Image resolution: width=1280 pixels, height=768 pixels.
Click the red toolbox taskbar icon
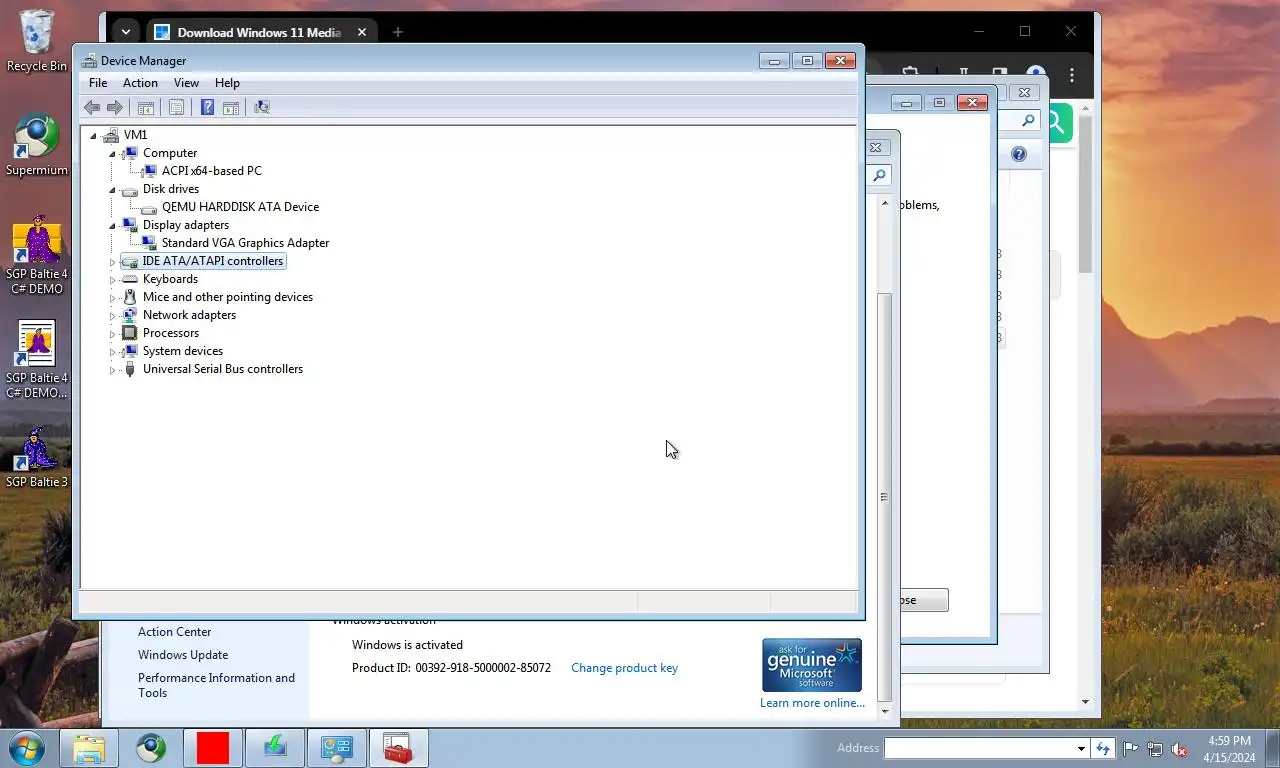(x=399, y=748)
